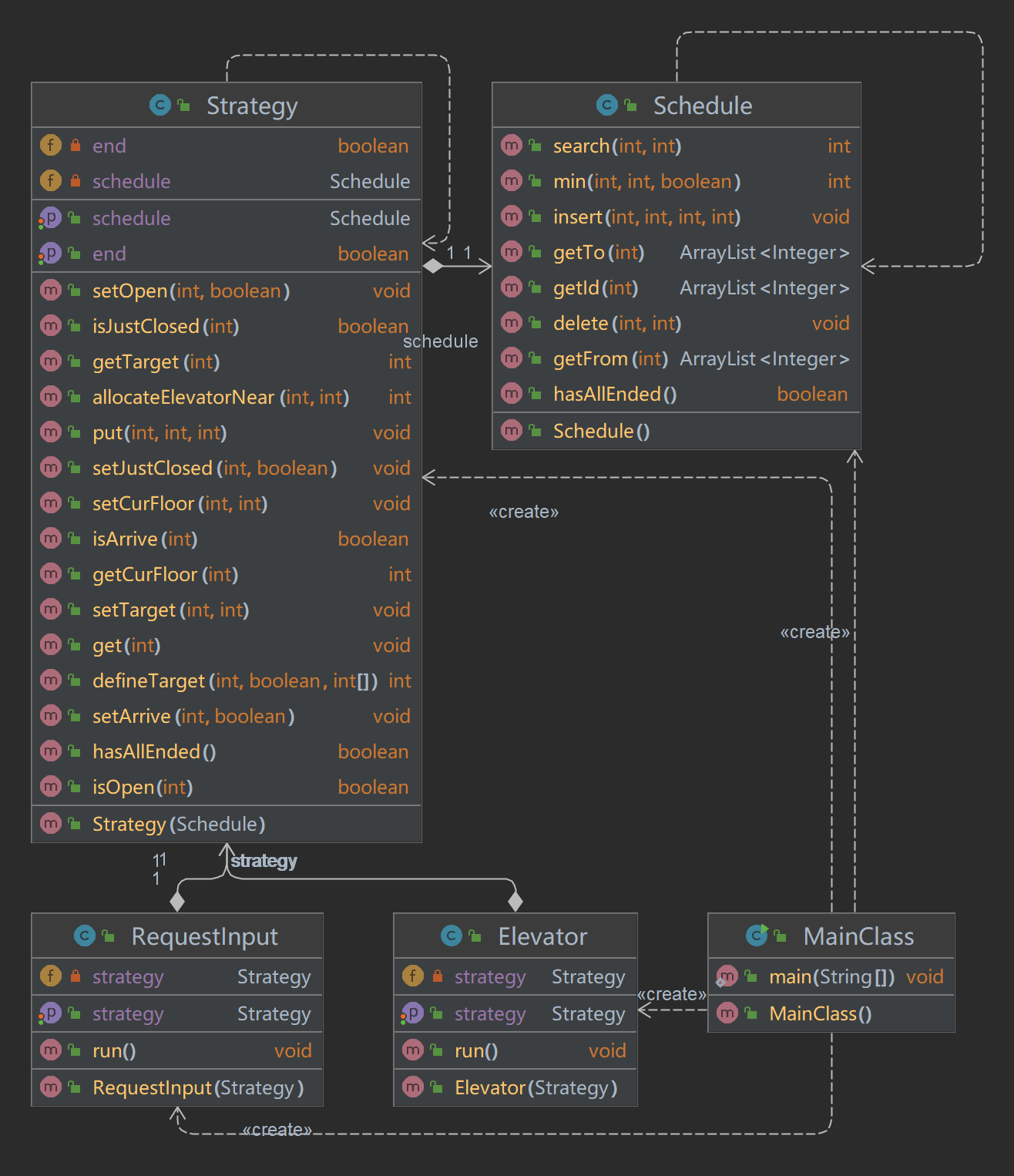Click the method icon next to search(int, int)

pos(512,145)
